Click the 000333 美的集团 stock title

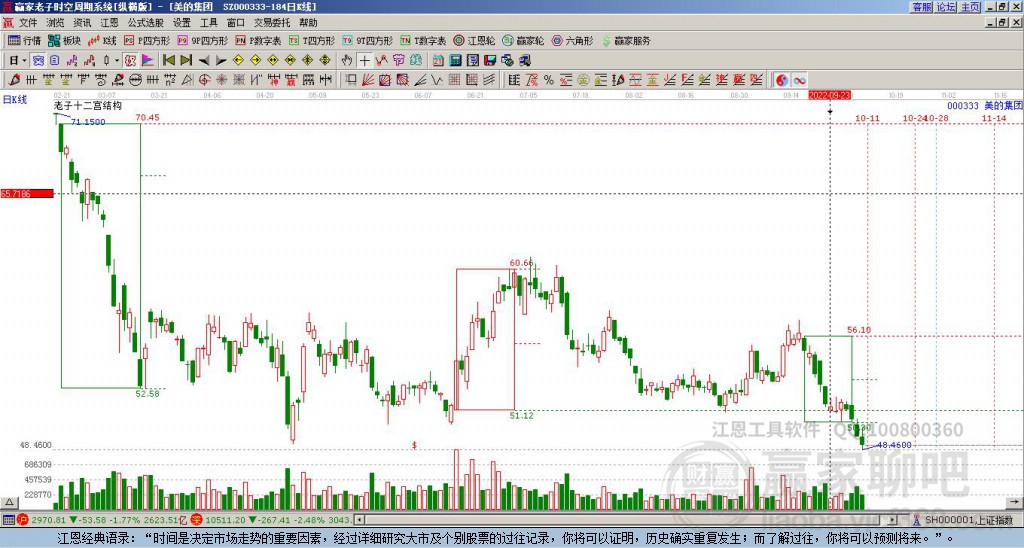pyautogui.click(x=985, y=105)
